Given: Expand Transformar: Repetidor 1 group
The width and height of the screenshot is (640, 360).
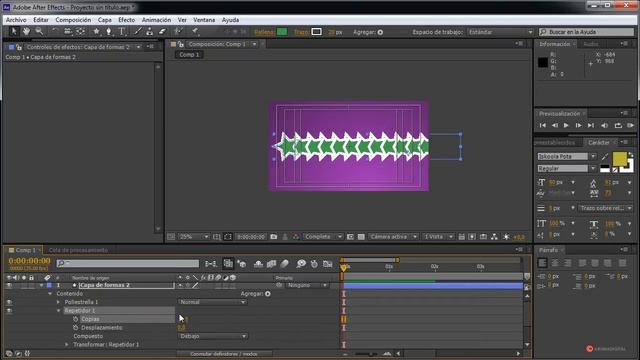Looking at the screenshot, I should (67, 345).
